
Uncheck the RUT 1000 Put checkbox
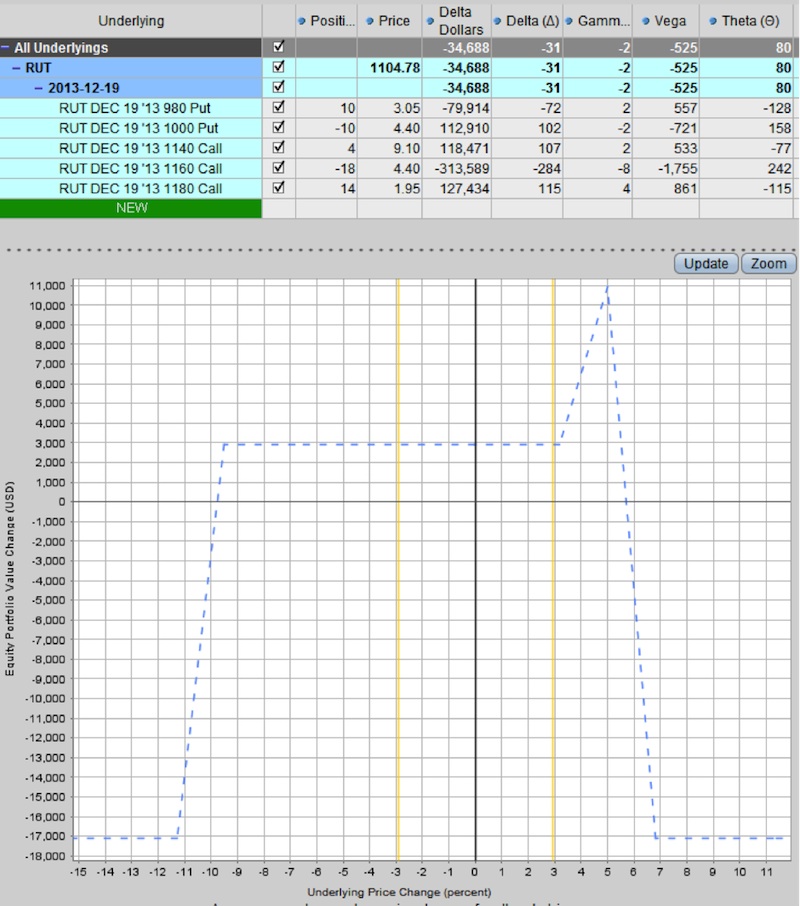[x=278, y=127]
